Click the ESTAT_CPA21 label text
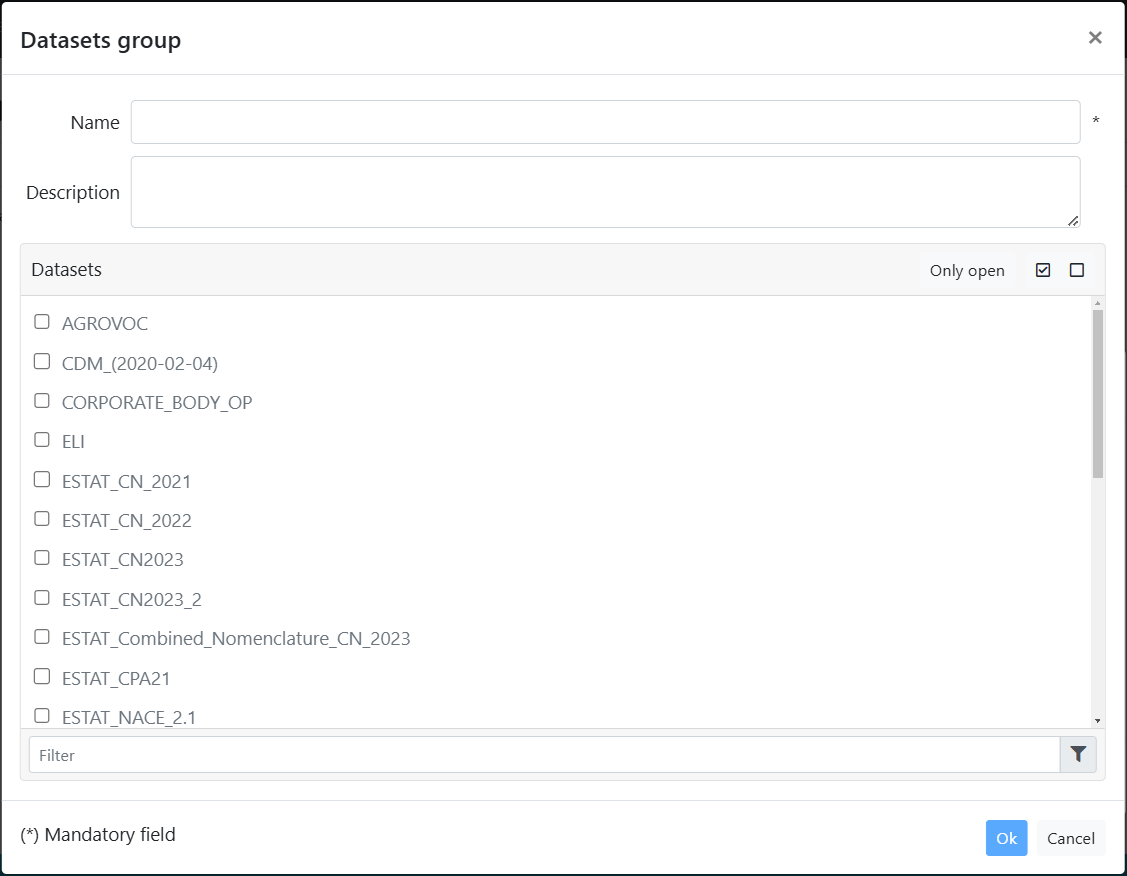The width and height of the screenshot is (1127, 876). click(116, 678)
